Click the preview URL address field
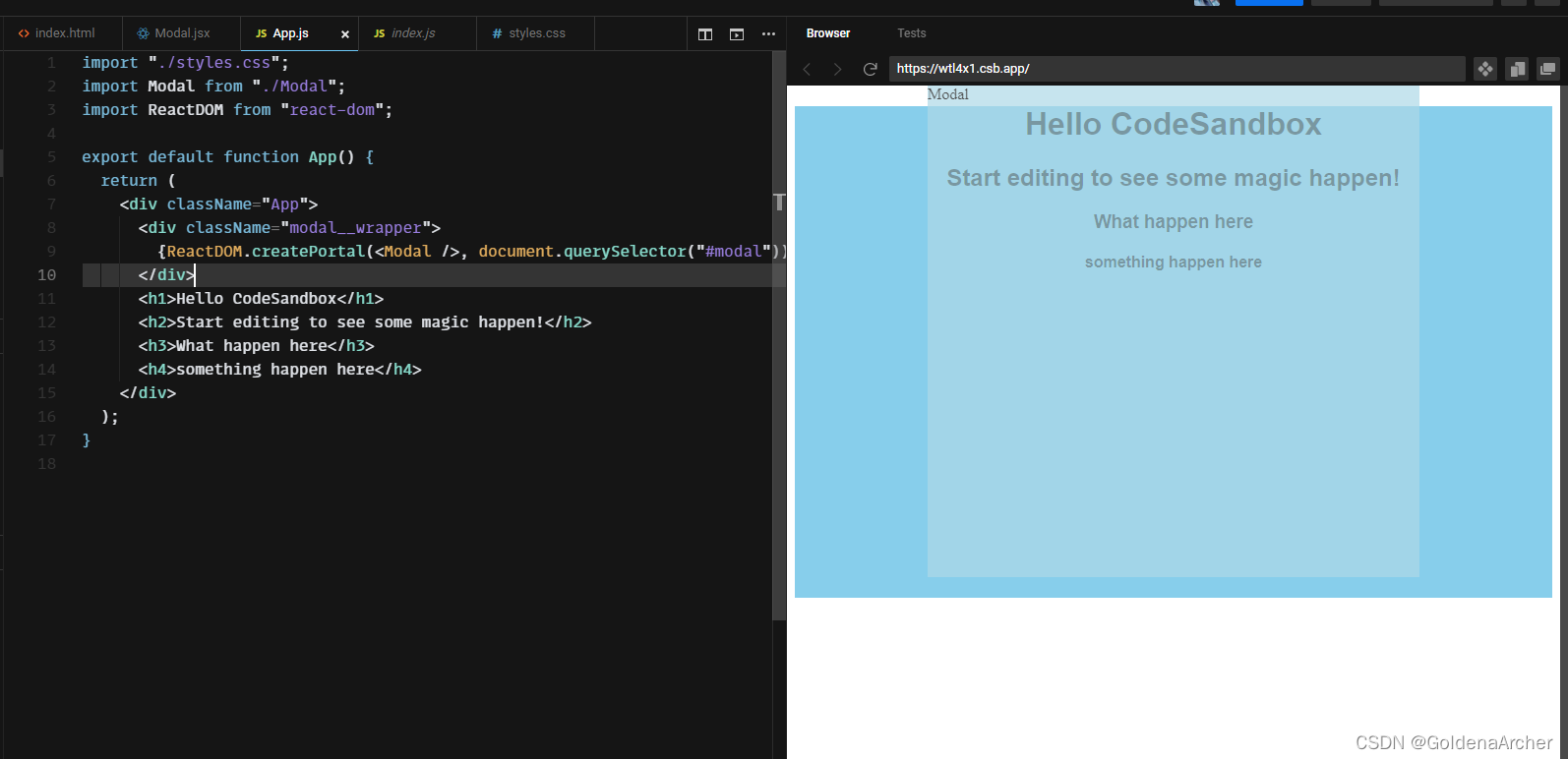The width and height of the screenshot is (1568, 759). [x=1176, y=69]
